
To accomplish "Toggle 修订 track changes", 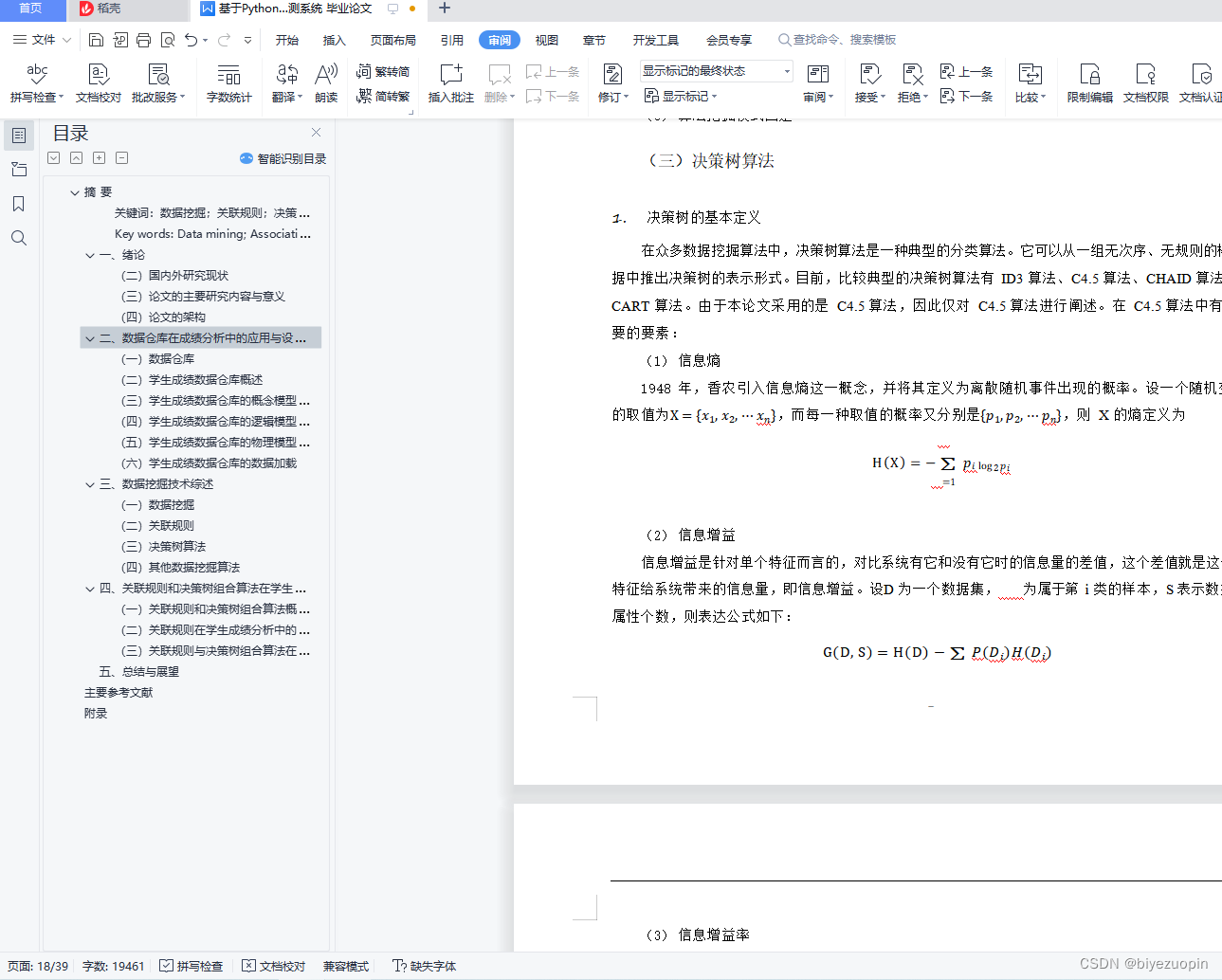I will tap(613, 83).
